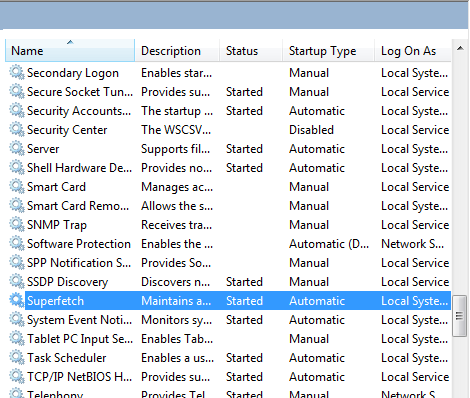The height and width of the screenshot is (398, 470).
Task: Select the System Event Noti... service name
Action: [79, 320]
